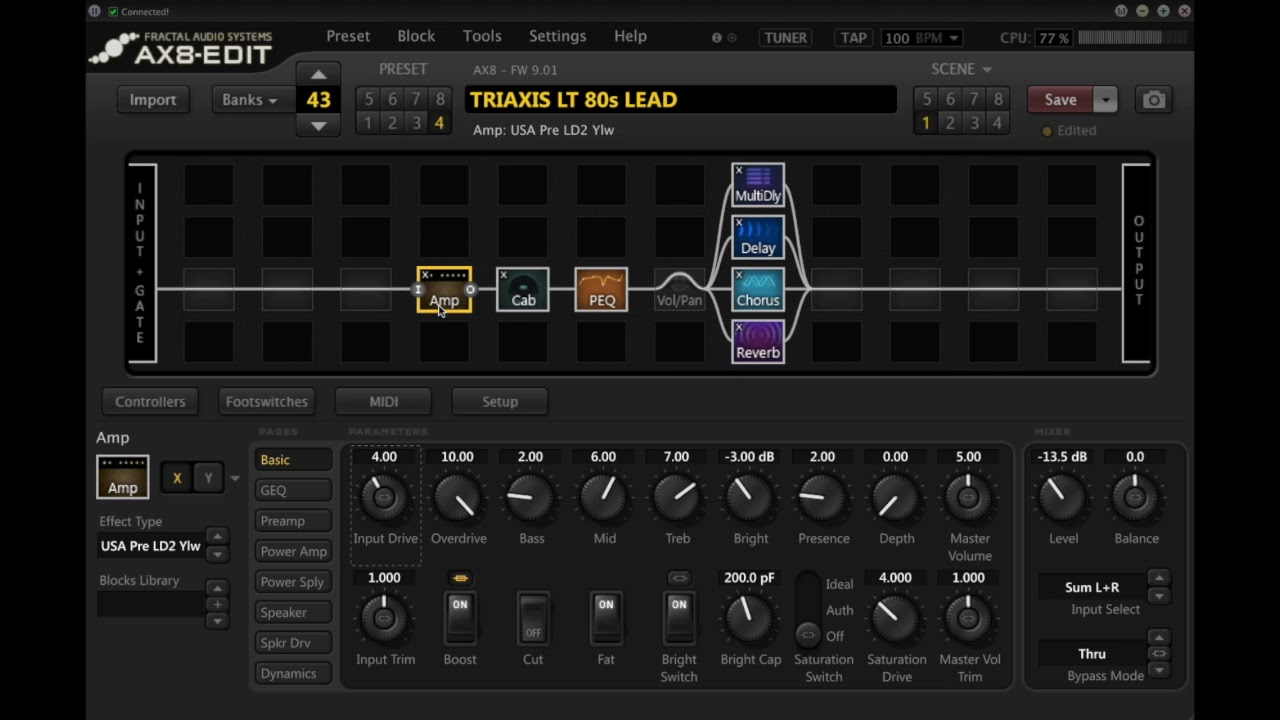Click the Bypass Mode link icon
Image resolution: width=1280 pixels, height=720 pixels.
1159,654
